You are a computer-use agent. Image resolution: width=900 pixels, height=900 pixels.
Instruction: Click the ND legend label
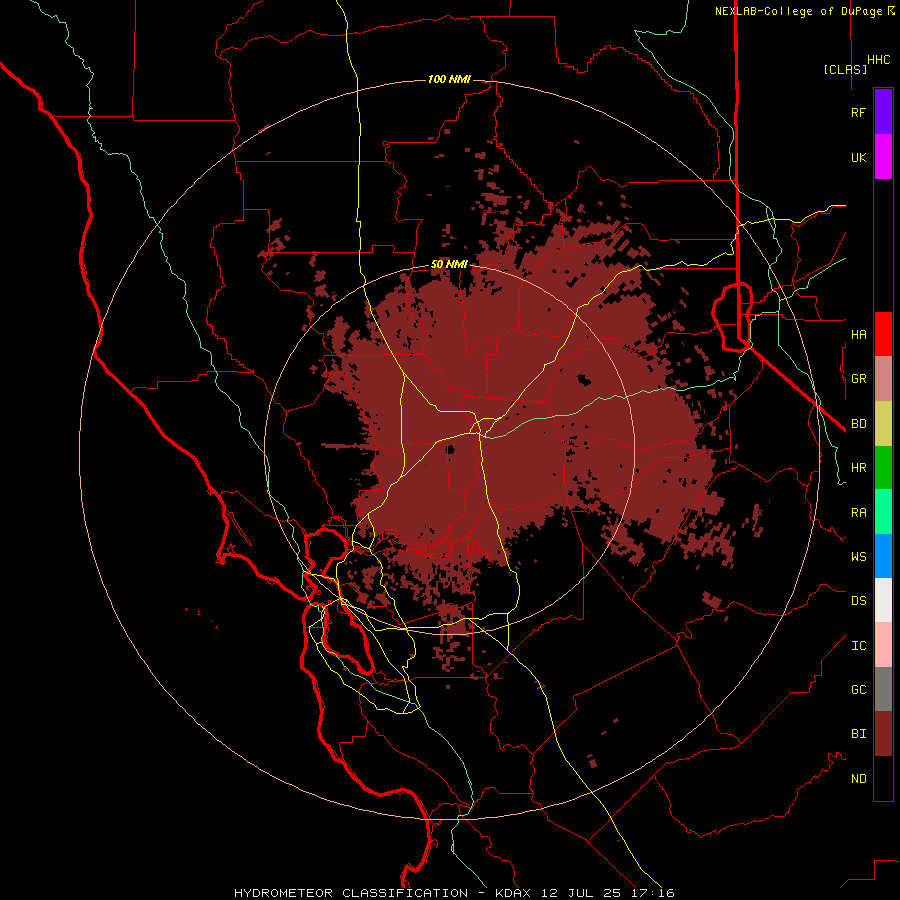pos(858,779)
